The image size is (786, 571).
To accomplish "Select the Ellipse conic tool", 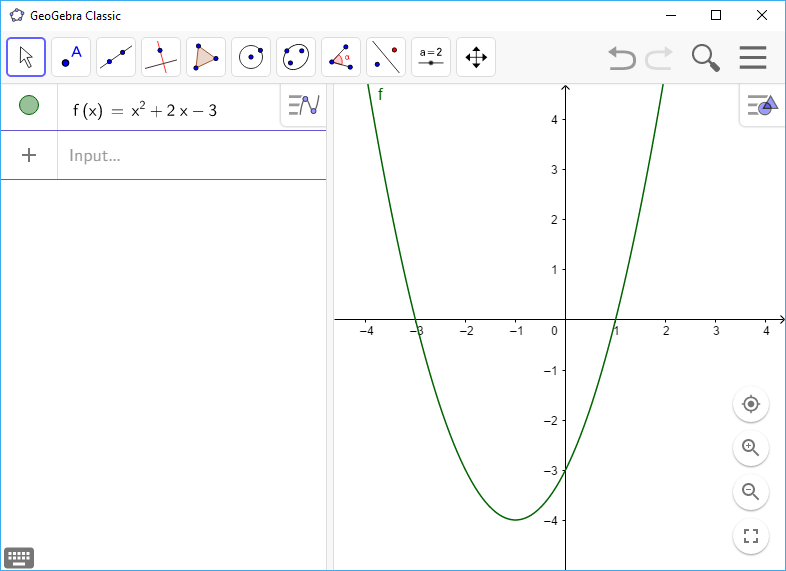I will [296, 57].
